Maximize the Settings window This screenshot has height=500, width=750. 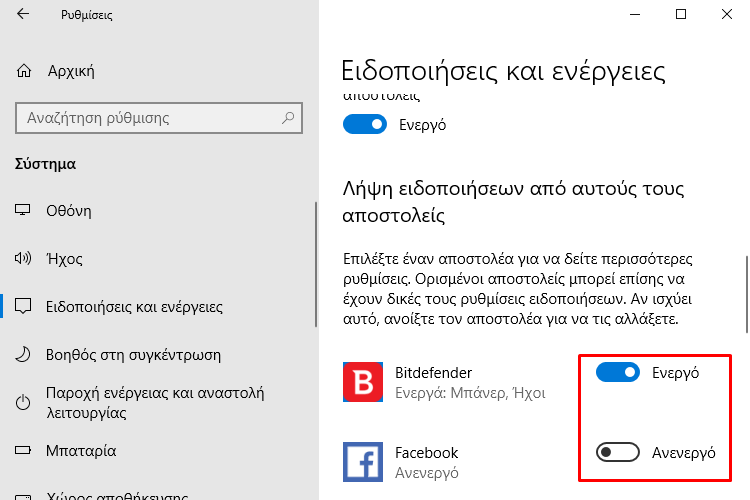[681, 14]
